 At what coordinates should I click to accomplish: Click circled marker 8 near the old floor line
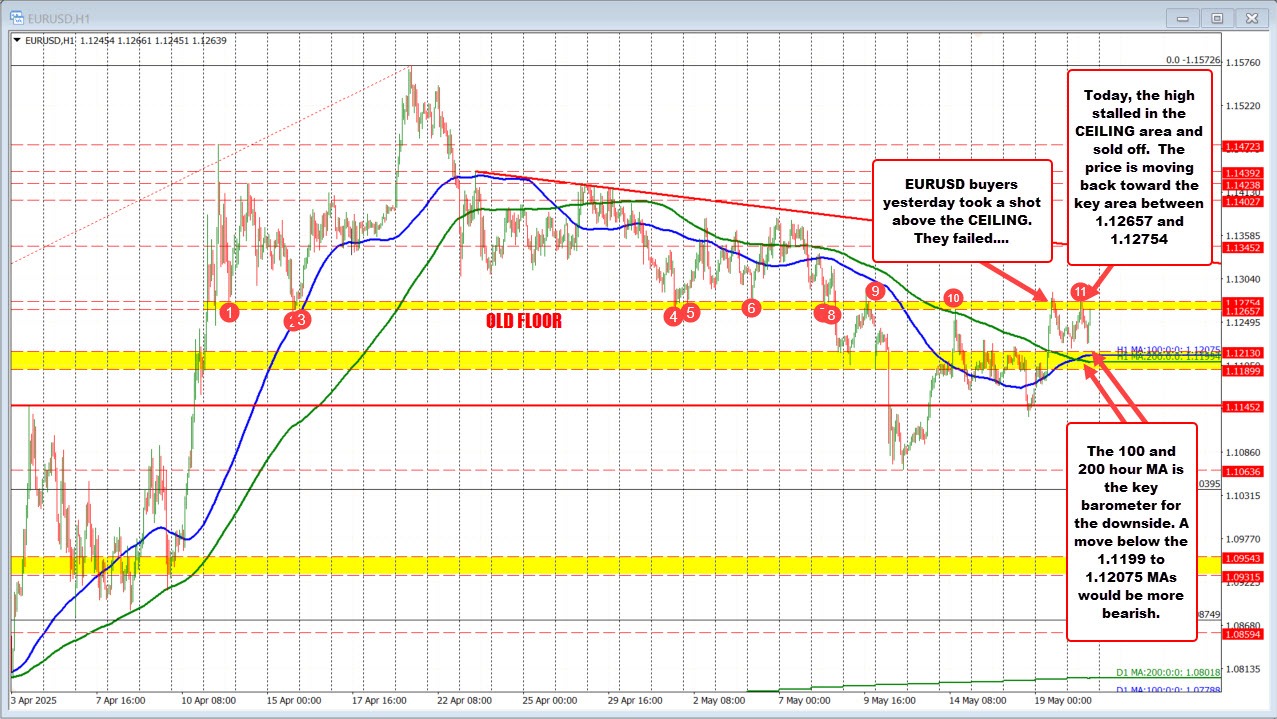click(x=829, y=313)
